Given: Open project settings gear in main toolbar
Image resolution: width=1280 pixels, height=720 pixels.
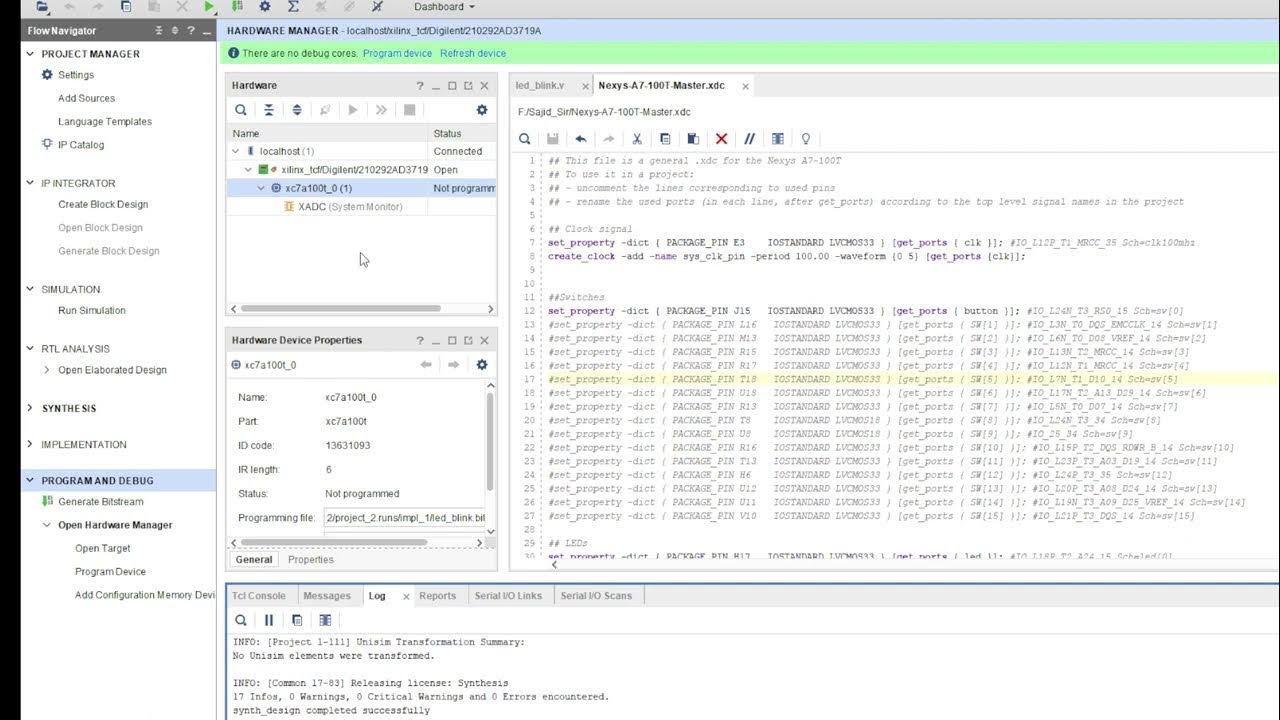Looking at the screenshot, I should (265, 6).
